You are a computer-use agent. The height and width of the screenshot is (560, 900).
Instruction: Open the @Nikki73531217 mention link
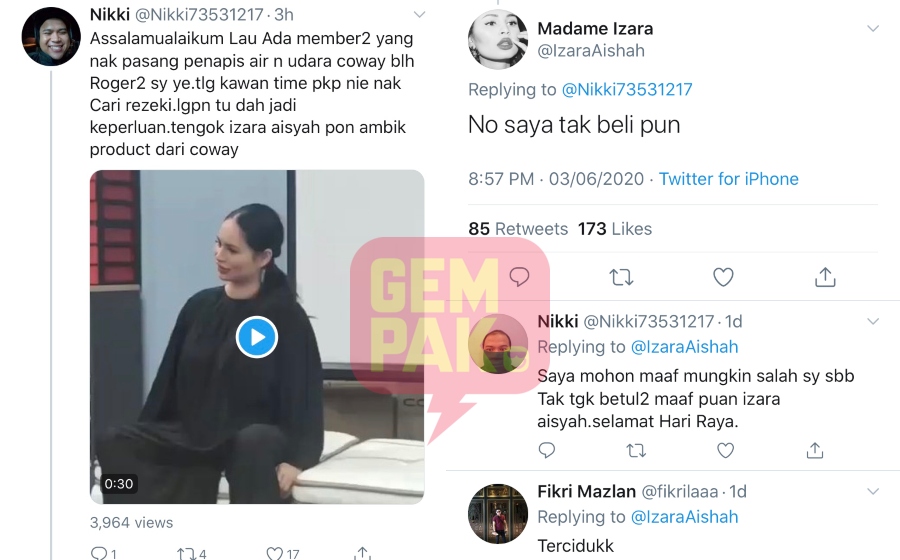coord(627,90)
